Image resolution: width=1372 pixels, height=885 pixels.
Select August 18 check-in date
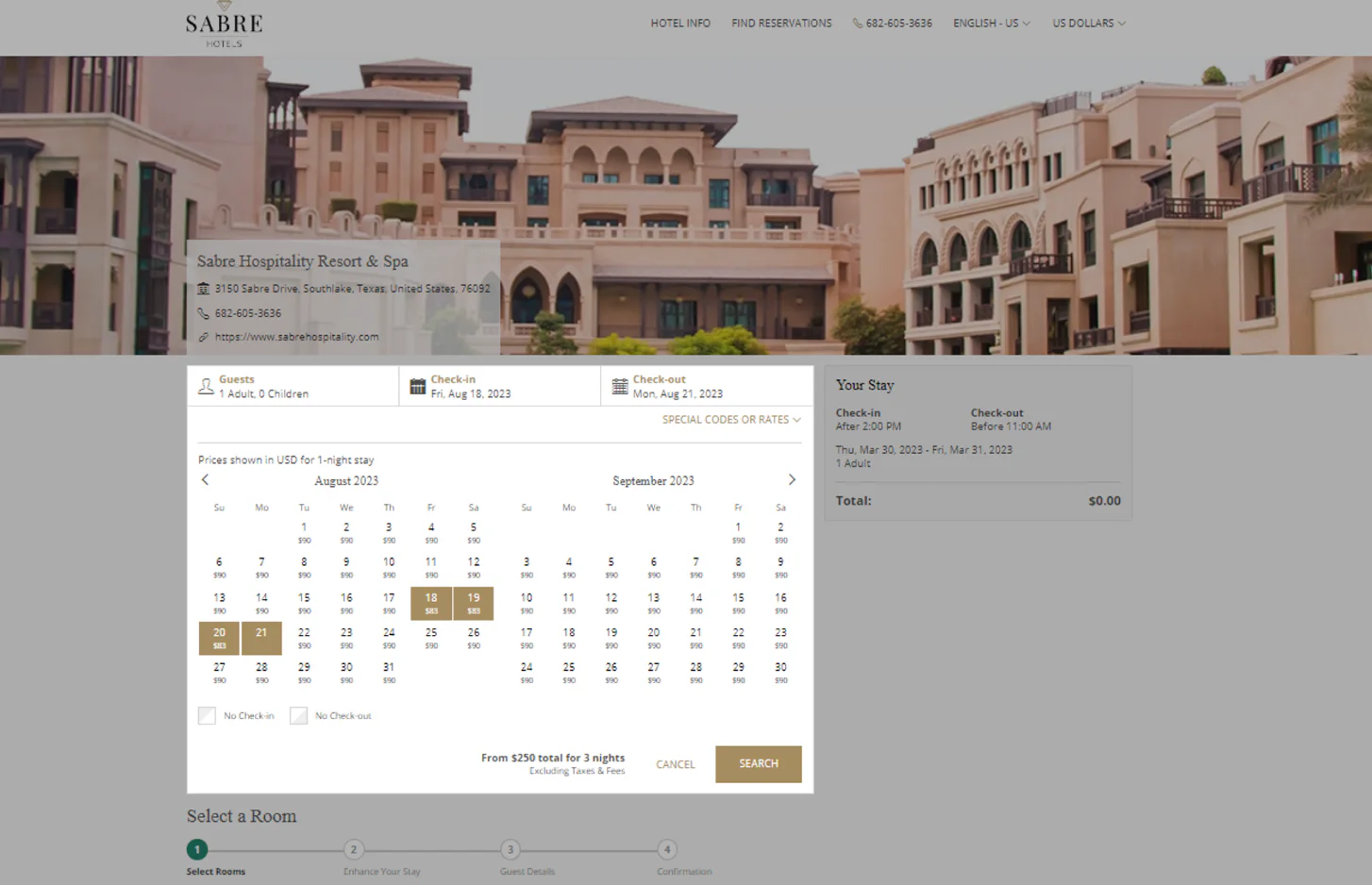430,604
